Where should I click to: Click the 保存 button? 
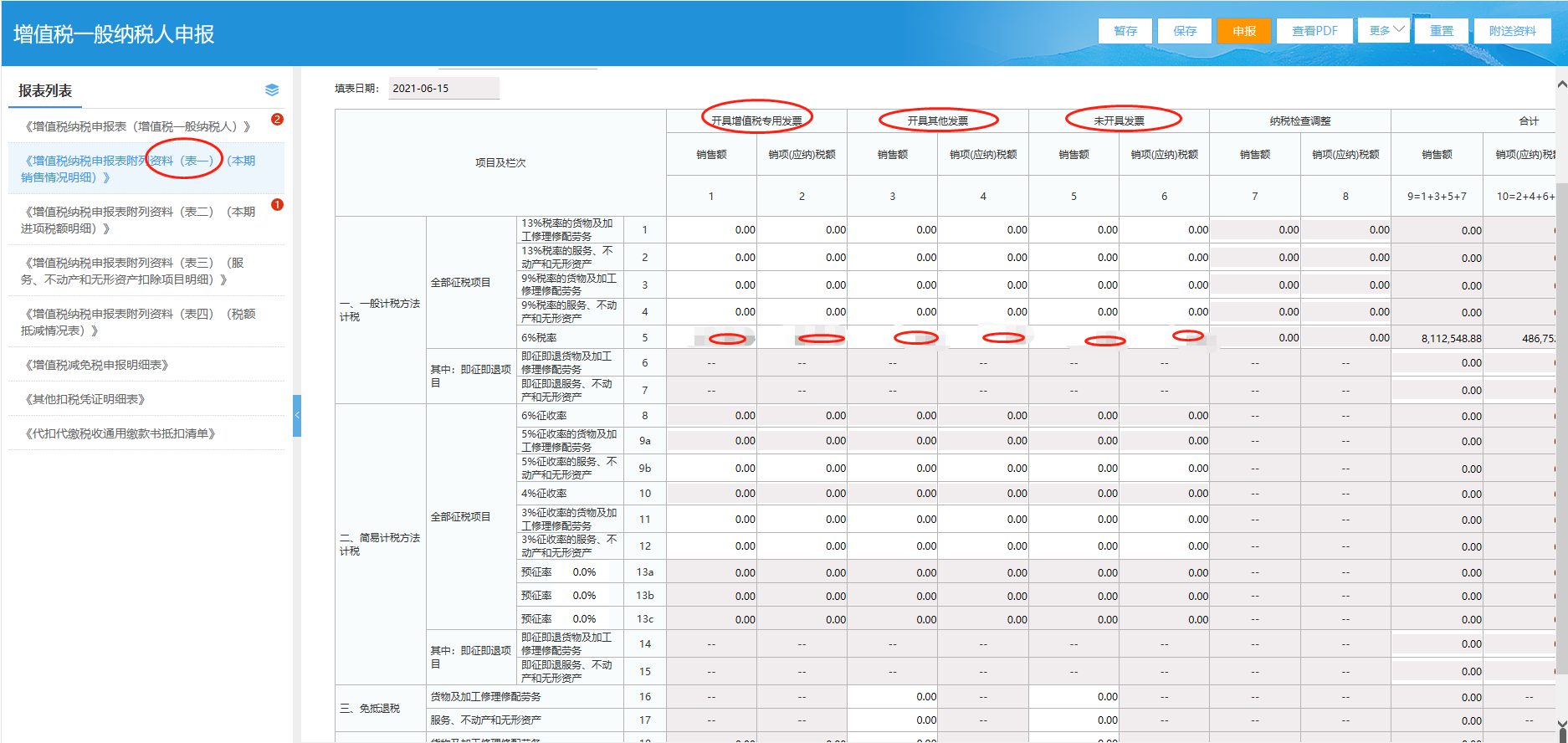point(1185,31)
